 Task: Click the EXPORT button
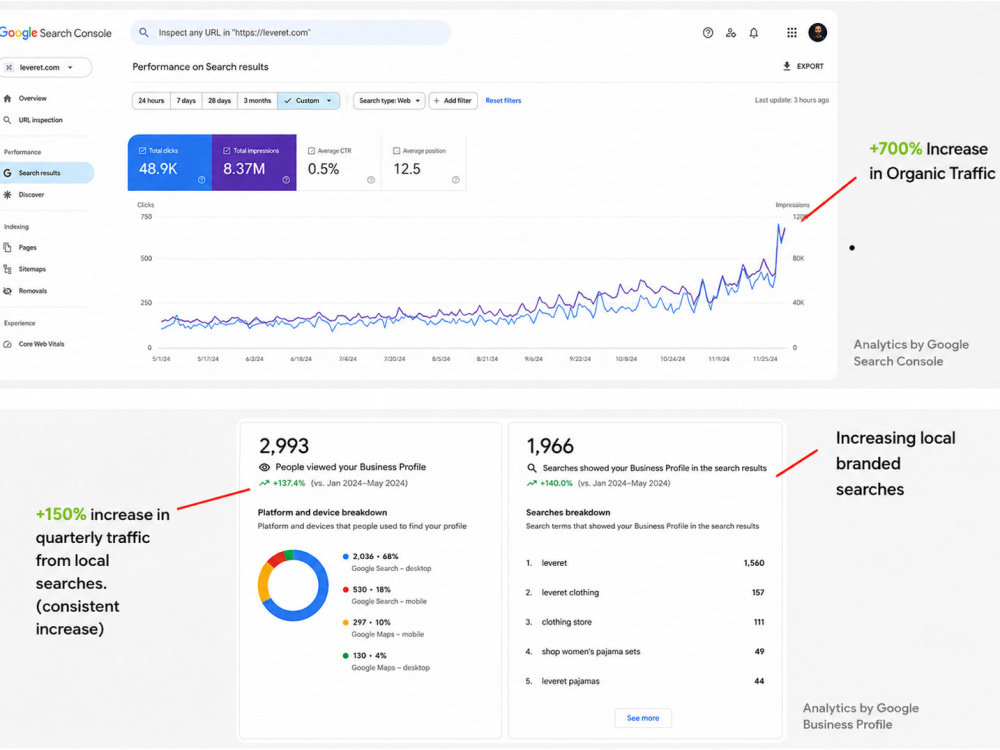(x=803, y=66)
